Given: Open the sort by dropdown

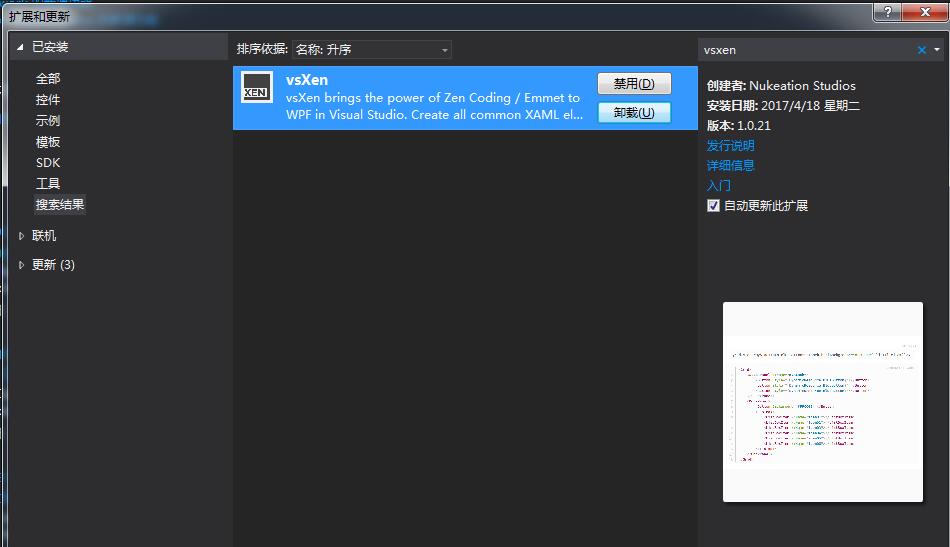Looking at the screenshot, I should pyautogui.click(x=371, y=50).
